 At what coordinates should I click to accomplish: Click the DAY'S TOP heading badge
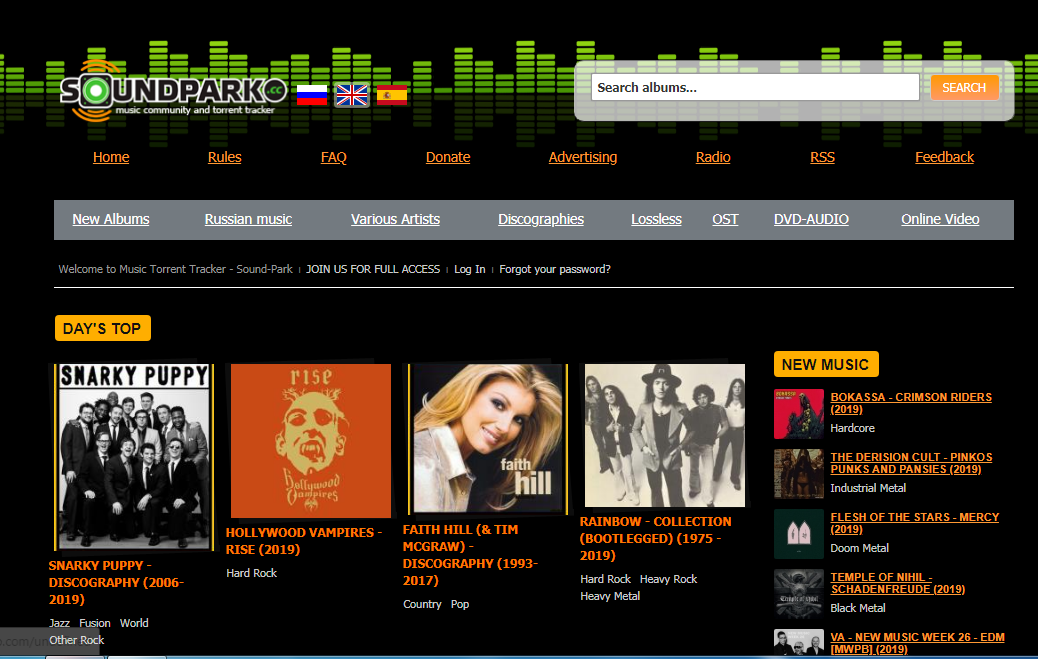coord(103,329)
